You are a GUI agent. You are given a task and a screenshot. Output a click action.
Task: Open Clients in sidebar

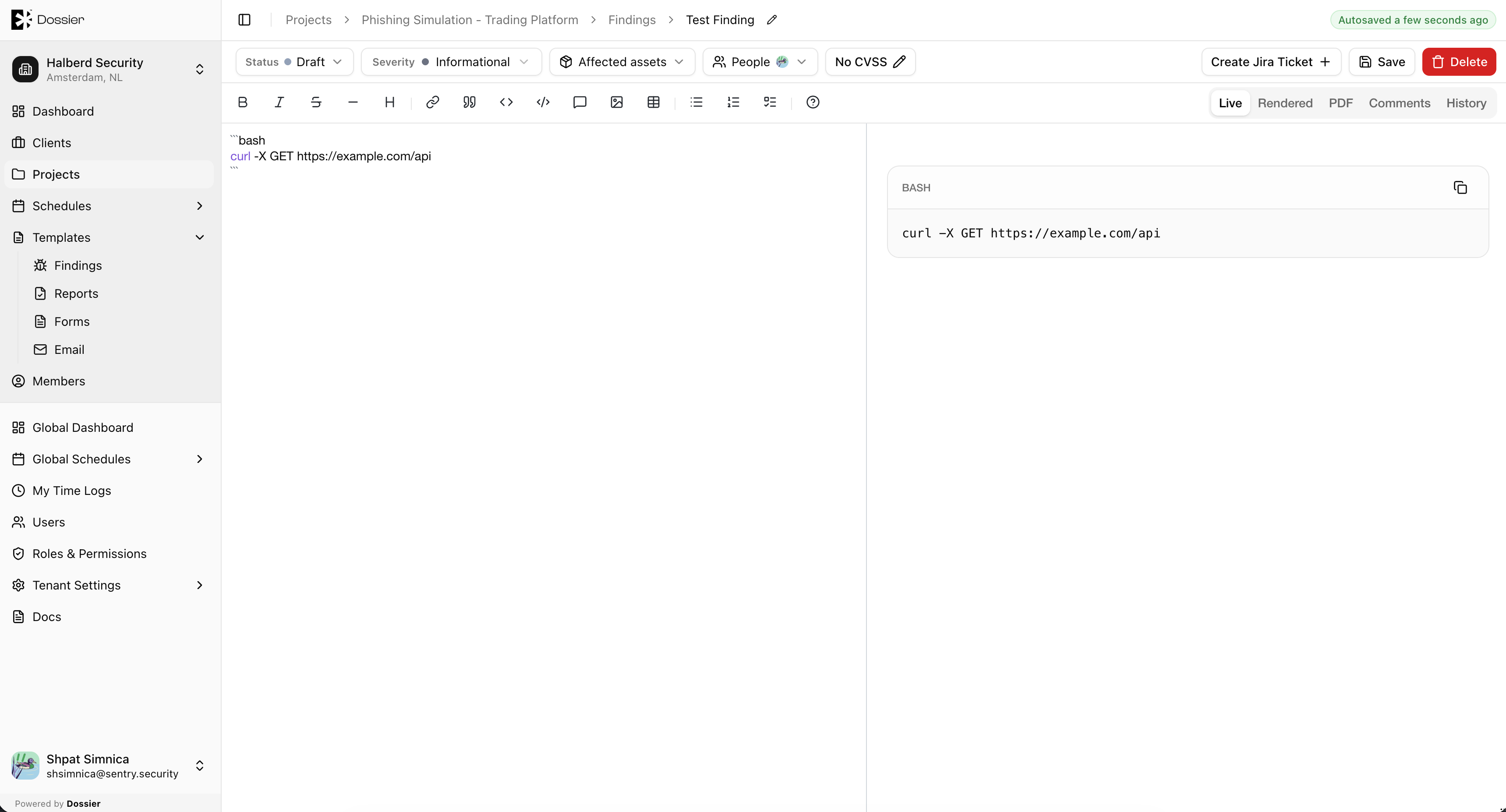tap(109, 143)
